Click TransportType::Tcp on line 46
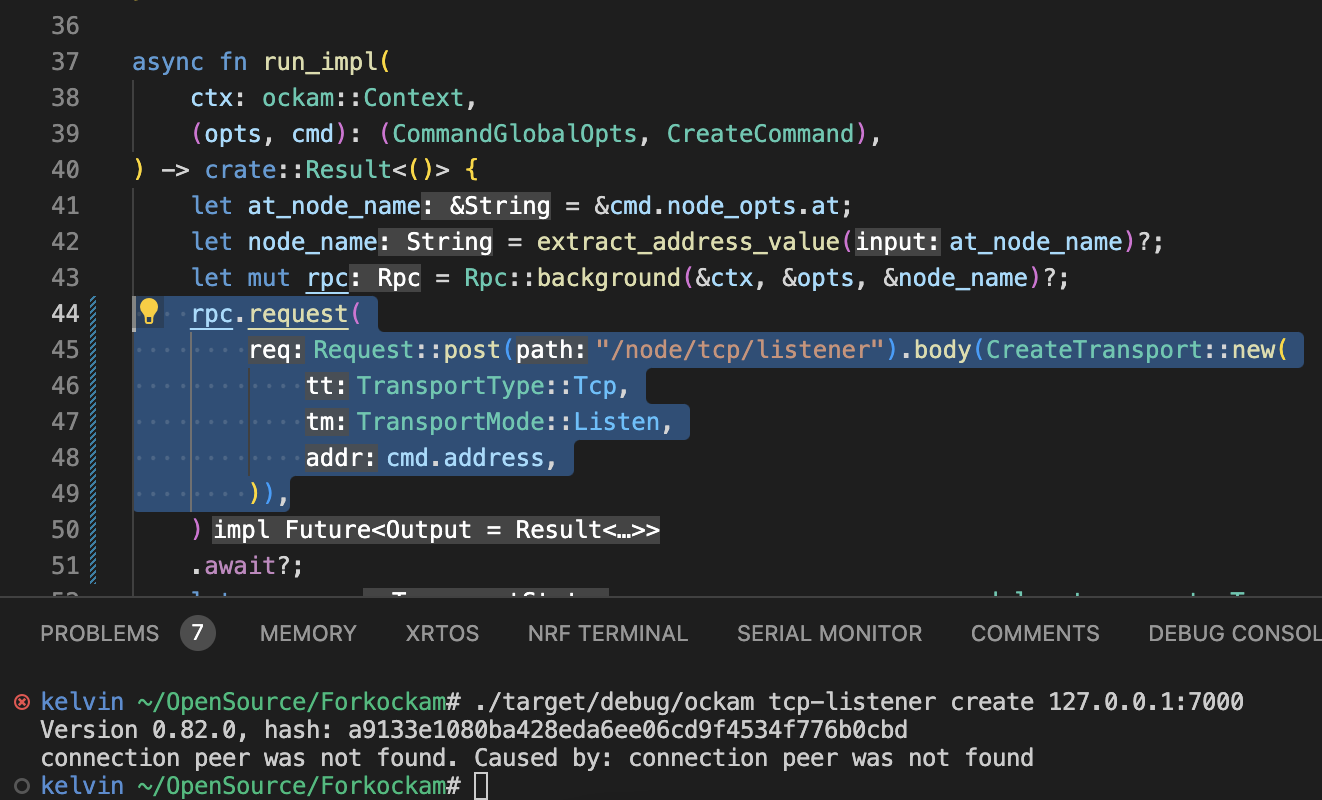Image resolution: width=1322 pixels, height=800 pixels. coord(487,386)
